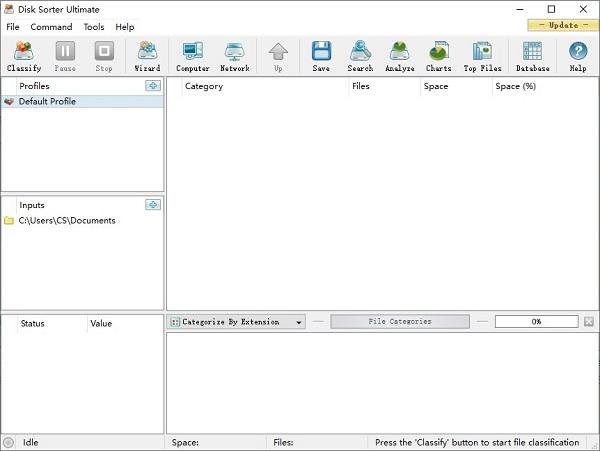
Task: Expand the Categorize By Extension dropdown
Action: click(x=237, y=322)
